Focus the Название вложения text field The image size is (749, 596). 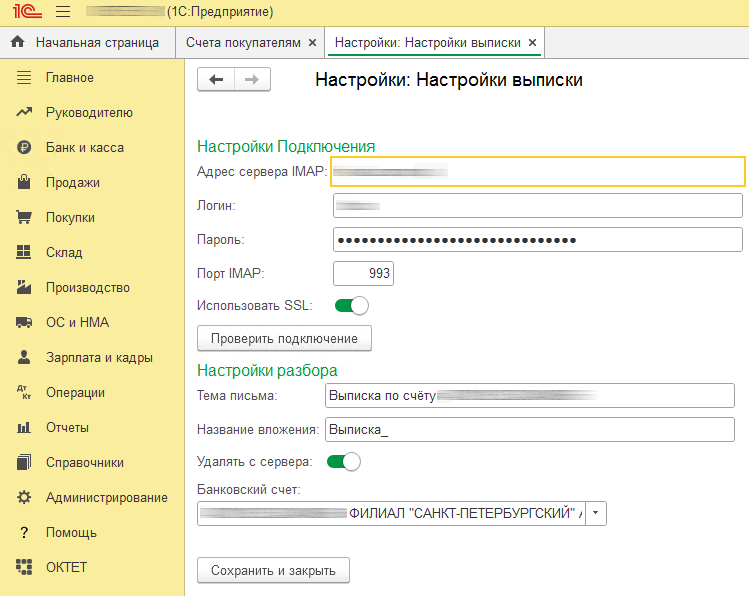pyautogui.click(x=530, y=429)
